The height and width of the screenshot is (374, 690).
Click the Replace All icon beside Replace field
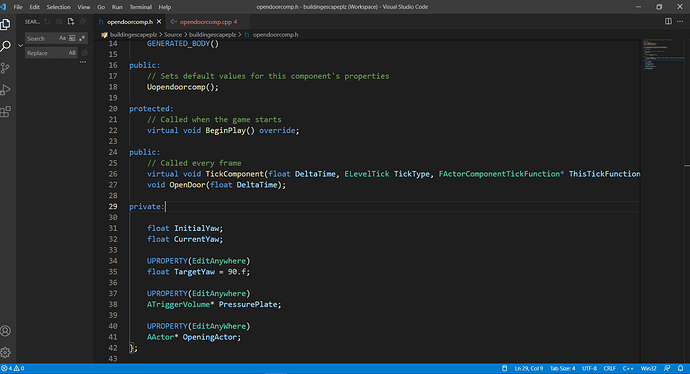84,53
